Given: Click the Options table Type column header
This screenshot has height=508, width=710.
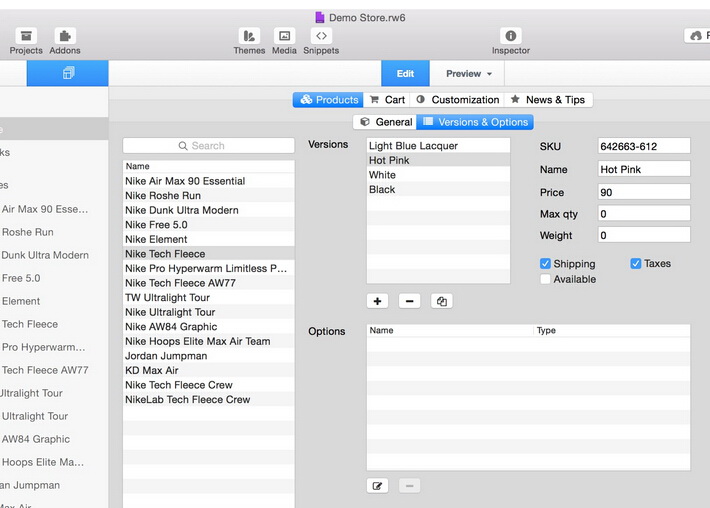Looking at the screenshot, I should coord(612,331).
